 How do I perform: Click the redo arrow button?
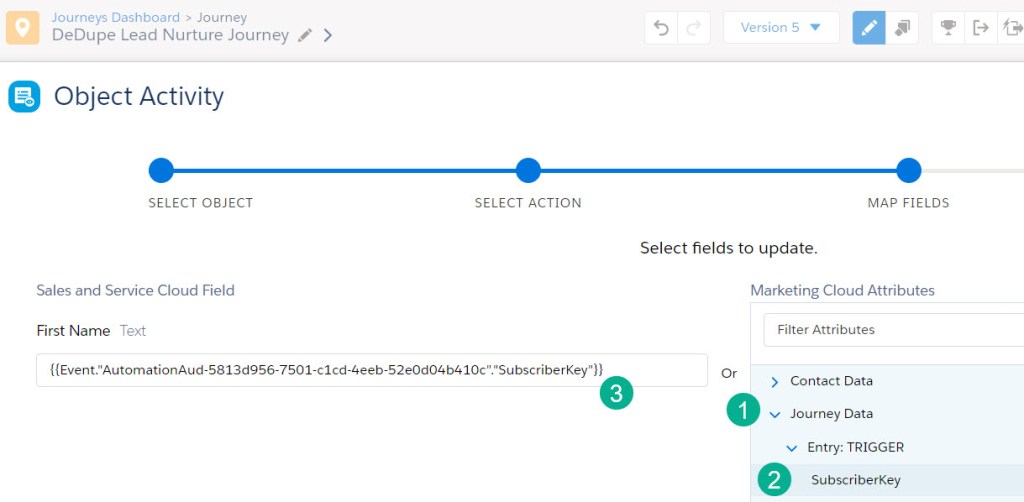[x=693, y=28]
